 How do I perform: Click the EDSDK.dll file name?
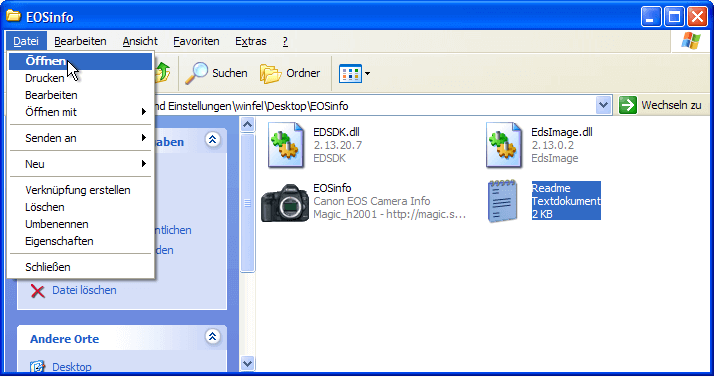(336, 132)
